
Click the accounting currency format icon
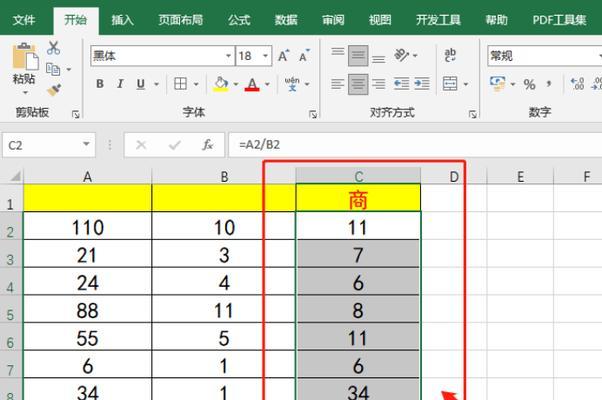(498, 84)
